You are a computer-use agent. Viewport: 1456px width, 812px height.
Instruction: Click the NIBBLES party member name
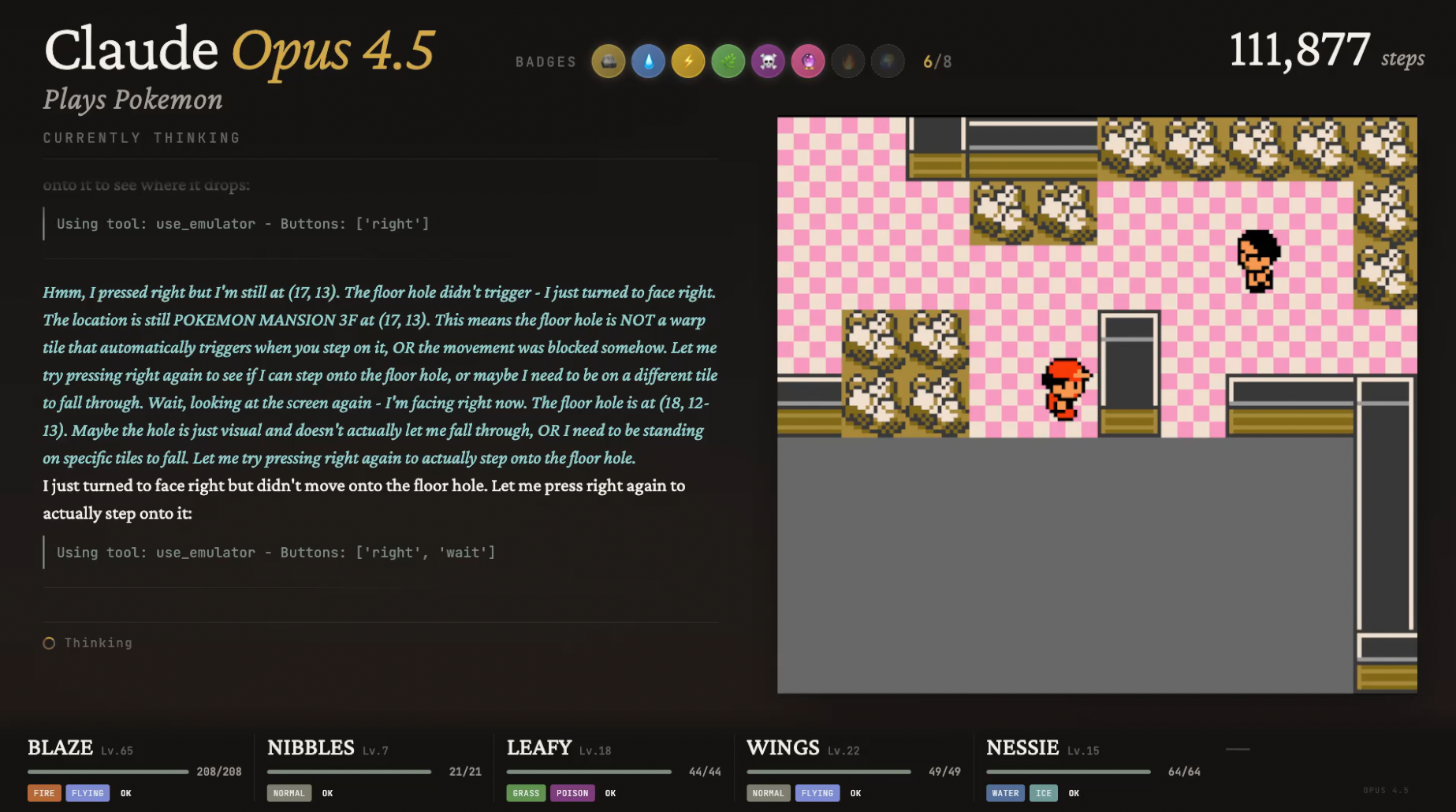(311, 747)
